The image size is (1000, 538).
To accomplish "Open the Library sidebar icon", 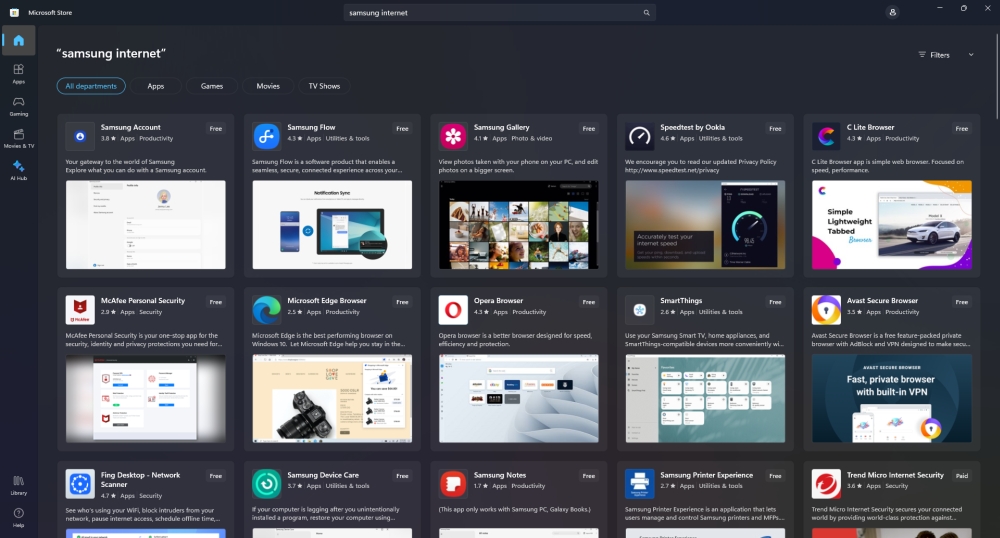I will click(18, 484).
